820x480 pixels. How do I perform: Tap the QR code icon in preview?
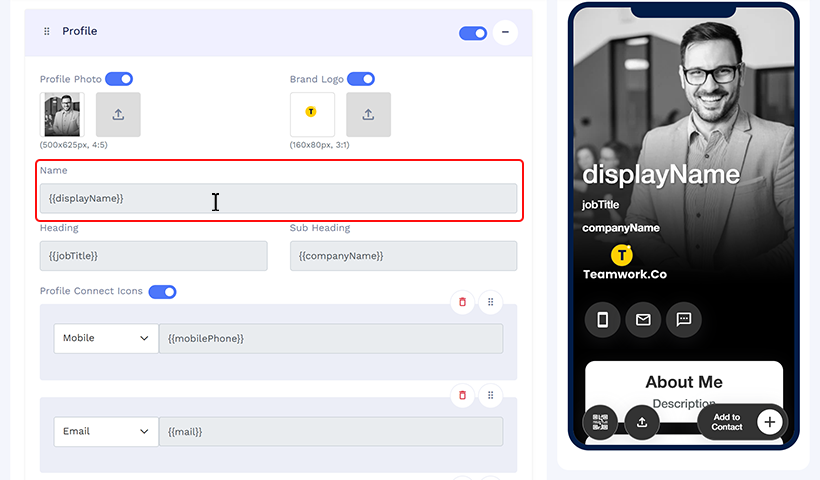[x=600, y=422]
